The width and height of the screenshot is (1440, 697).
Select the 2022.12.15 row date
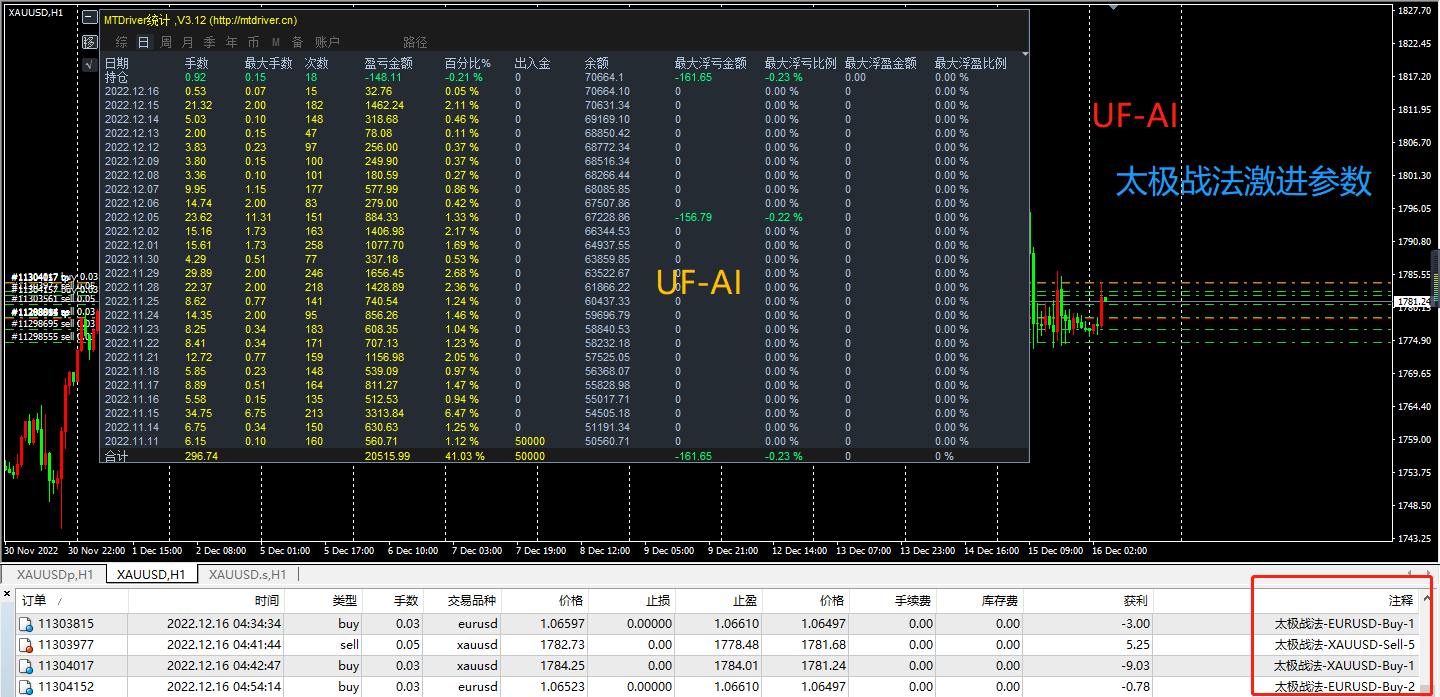click(132, 105)
